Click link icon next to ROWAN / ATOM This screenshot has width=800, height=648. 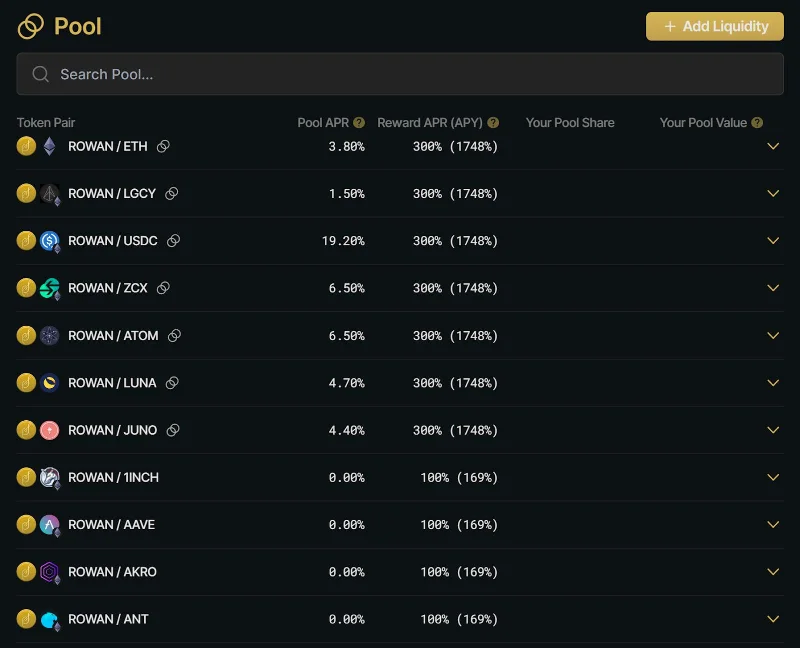174,335
